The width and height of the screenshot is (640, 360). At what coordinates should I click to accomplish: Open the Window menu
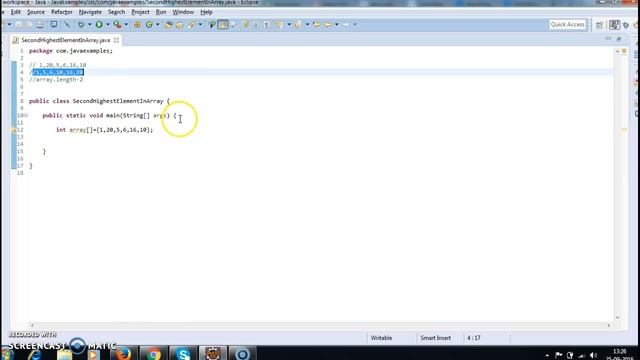pyautogui.click(x=183, y=12)
